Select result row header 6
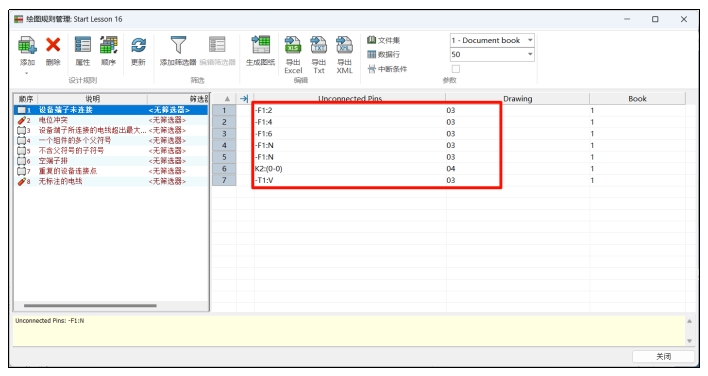 click(224, 168)
